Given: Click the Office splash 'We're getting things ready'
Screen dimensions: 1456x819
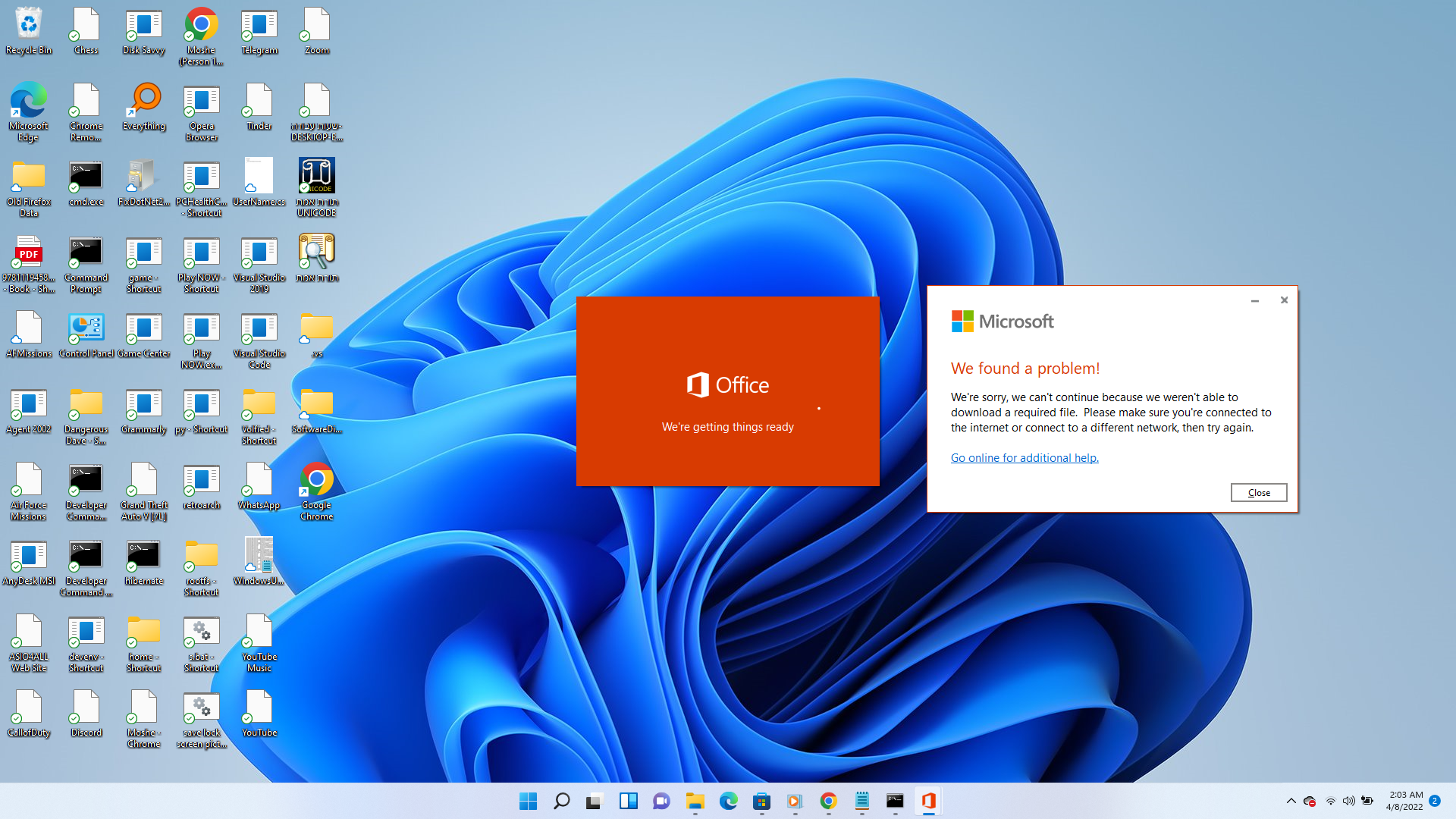Looking at the screenshot, I should click(727, 427).
